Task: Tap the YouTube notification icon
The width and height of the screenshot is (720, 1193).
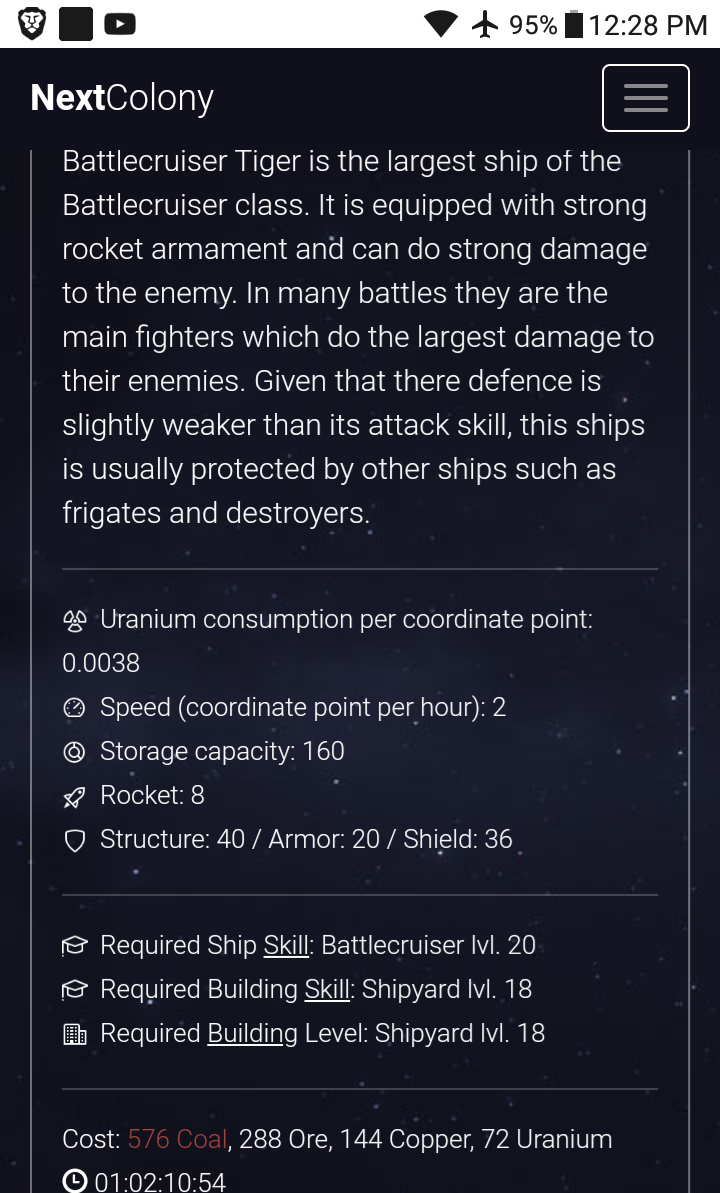Action: (120, 24)
